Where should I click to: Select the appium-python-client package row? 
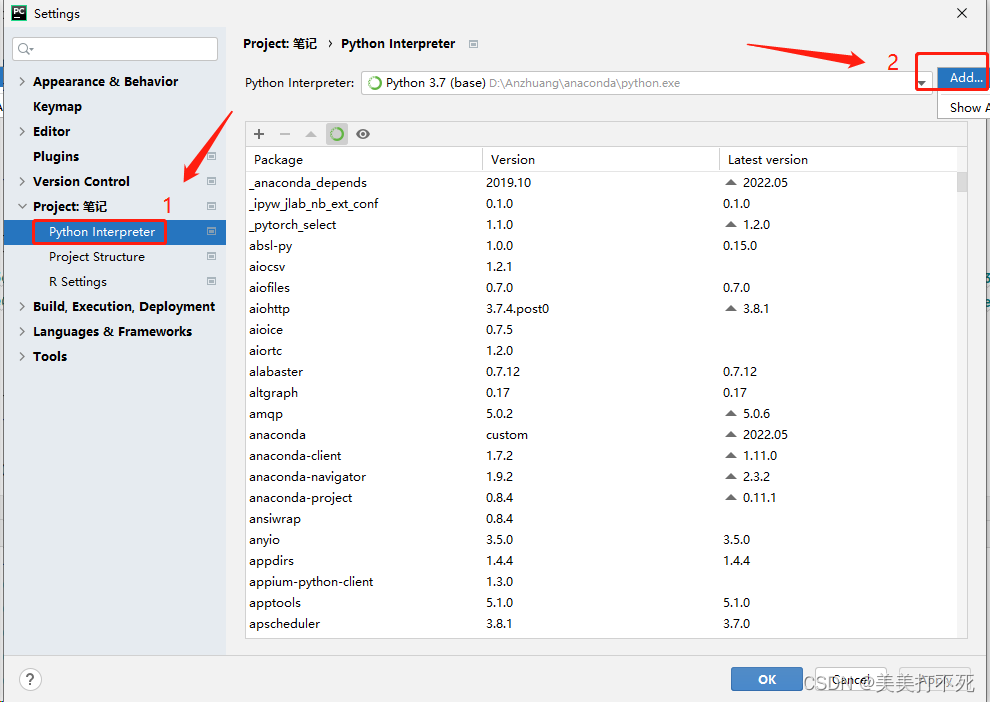point(601,581)
